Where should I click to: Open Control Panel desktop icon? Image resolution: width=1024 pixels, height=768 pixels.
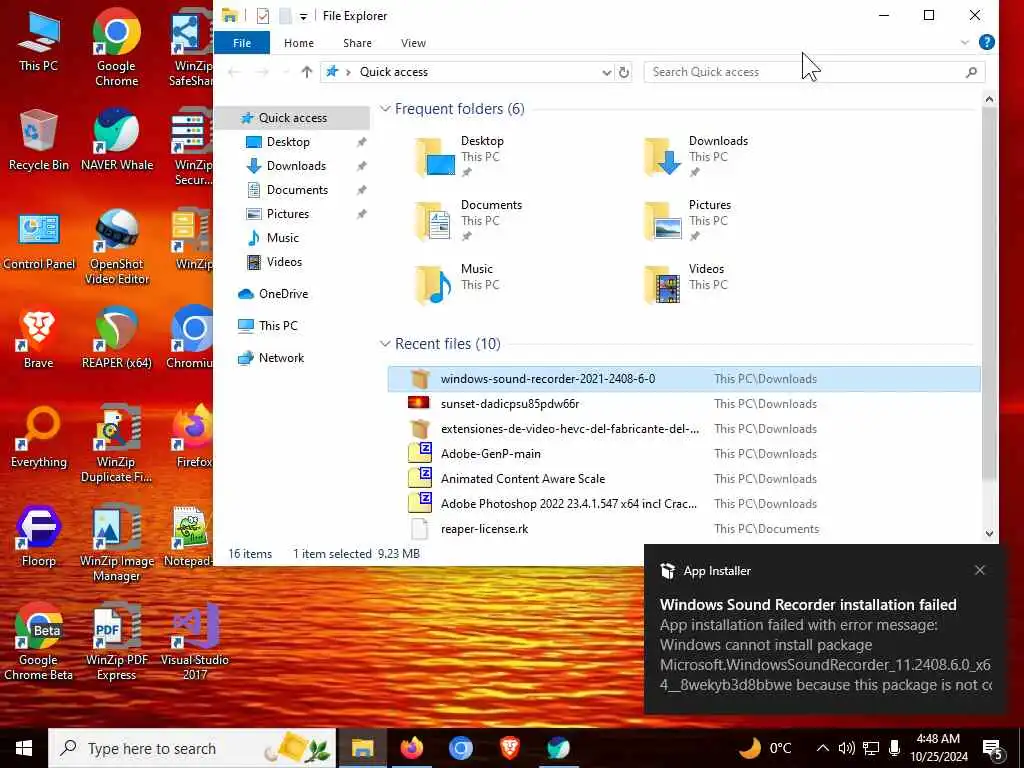click(x=39, y=240)
